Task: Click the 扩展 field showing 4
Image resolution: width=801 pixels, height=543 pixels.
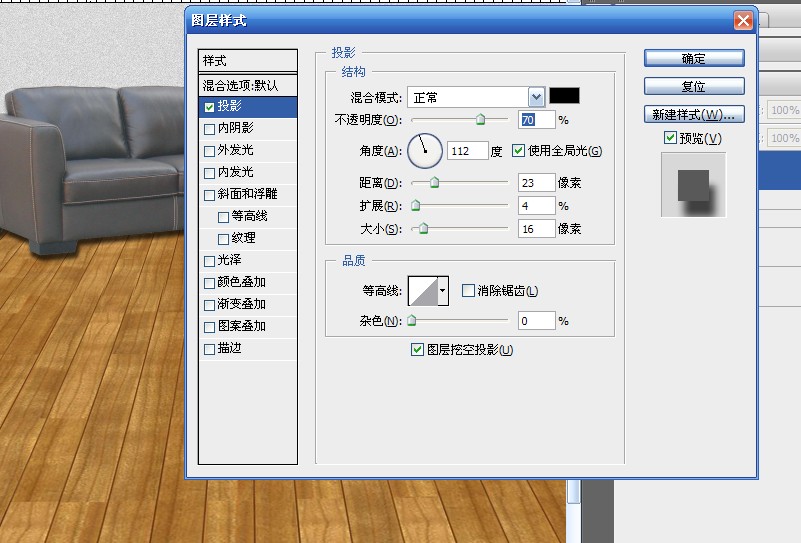Action: [x=536, y=205]
